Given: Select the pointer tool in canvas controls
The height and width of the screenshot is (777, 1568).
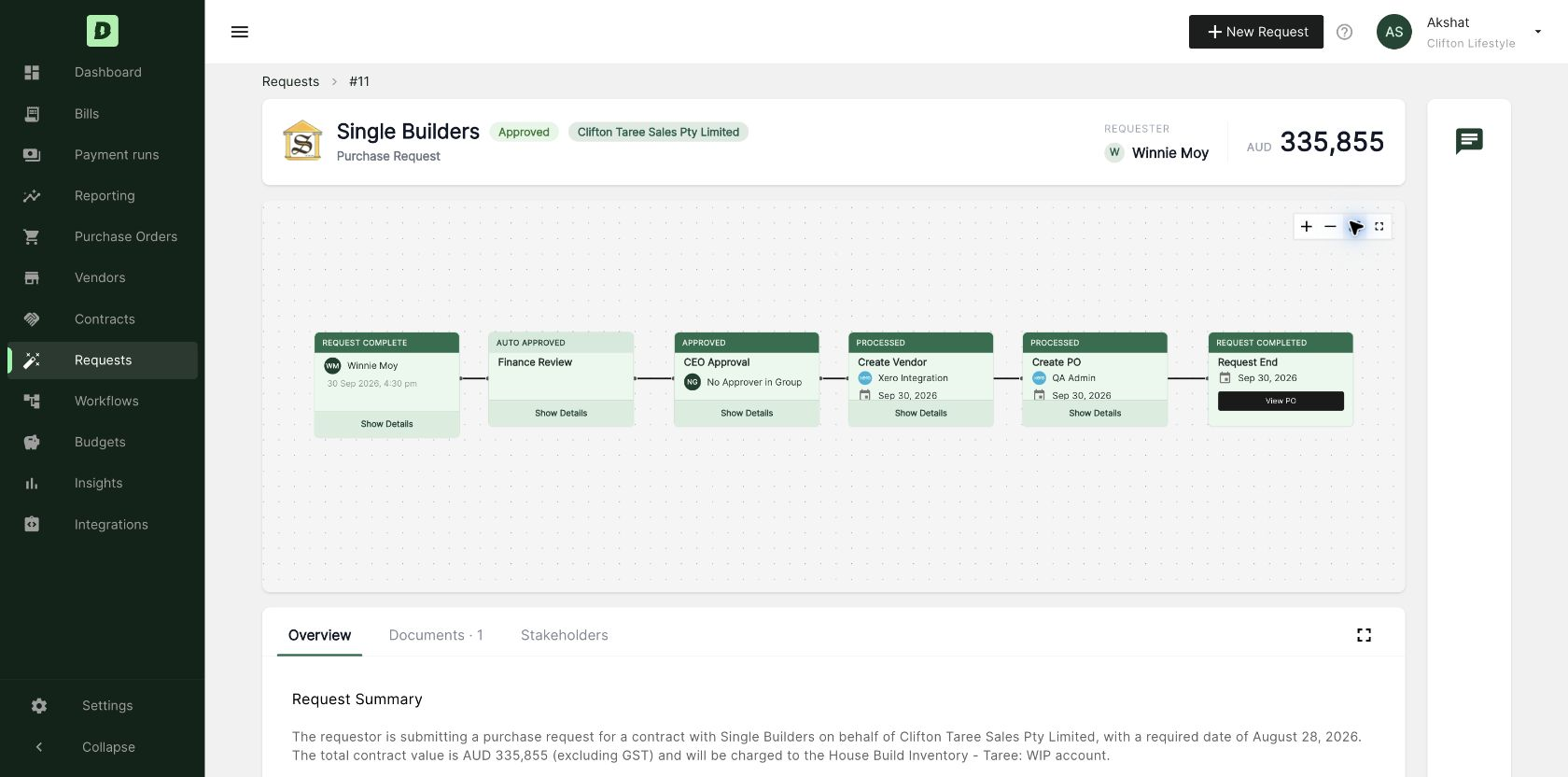Looking at the screenshot, I should (1355, 227).
